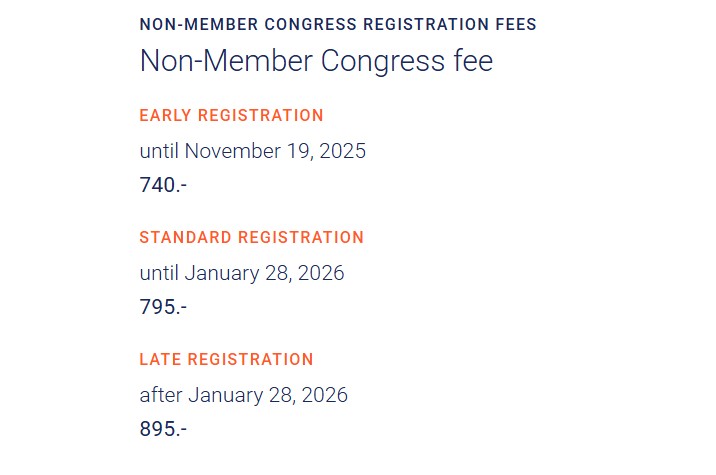Viewport: 716px width, 475px height.
Task: Click the word 'LATE' in the orange label
Action: coord(160,360)
